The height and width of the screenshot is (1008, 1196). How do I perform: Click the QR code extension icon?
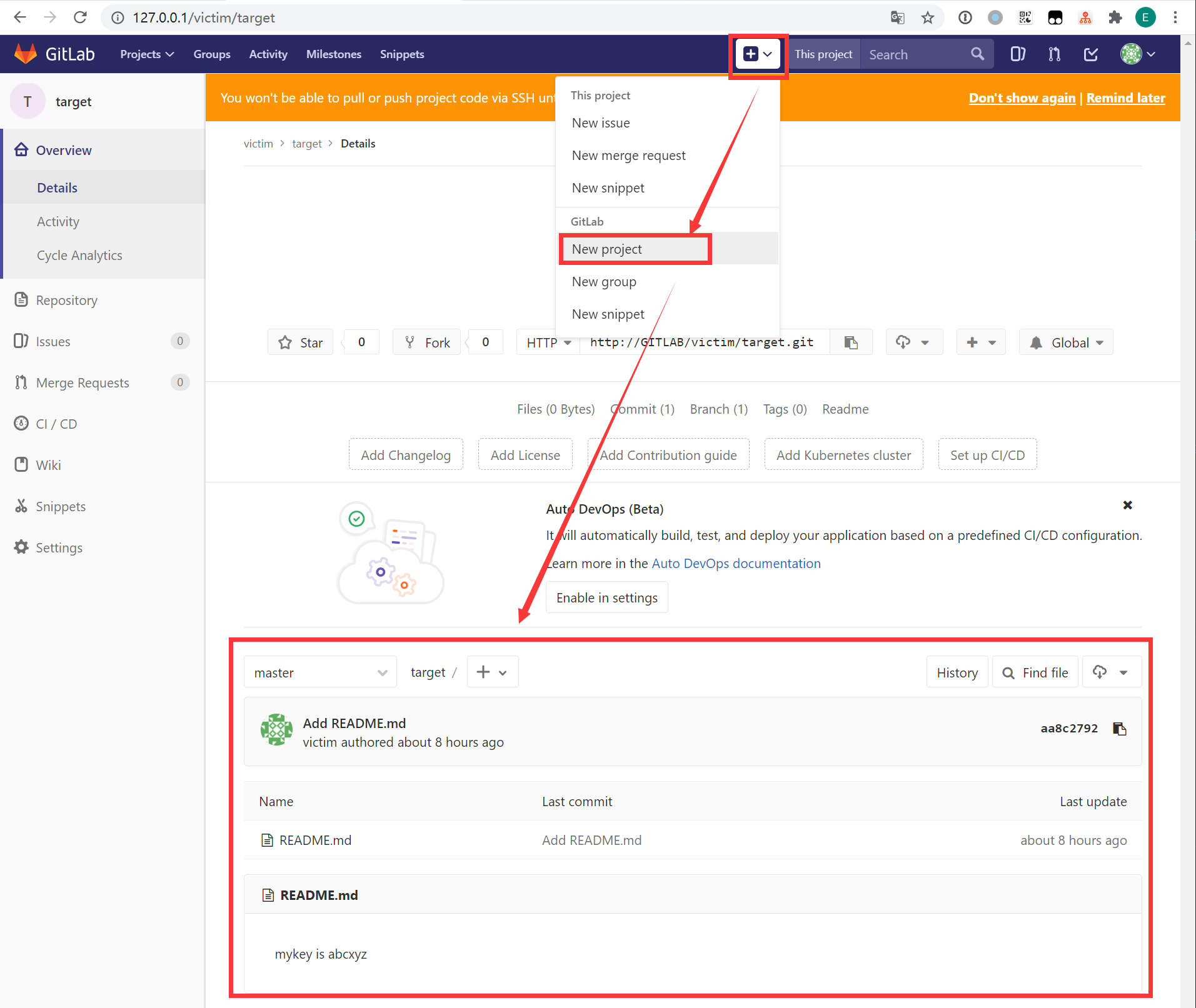pyautogui.click(x=1025, y=17)
